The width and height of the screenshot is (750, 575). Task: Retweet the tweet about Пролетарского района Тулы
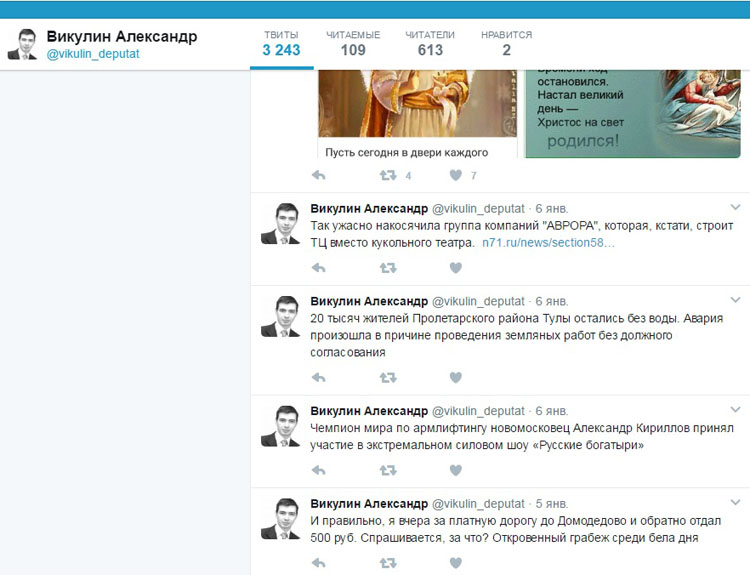tap(388, 378)
